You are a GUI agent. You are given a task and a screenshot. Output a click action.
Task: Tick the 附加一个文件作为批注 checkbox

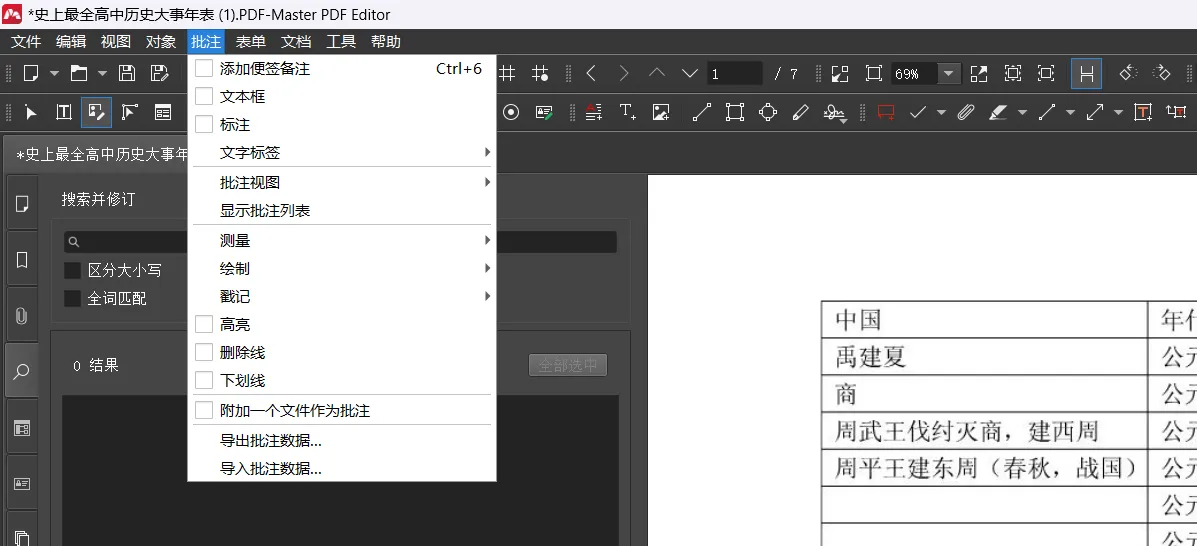click(204, 410)
